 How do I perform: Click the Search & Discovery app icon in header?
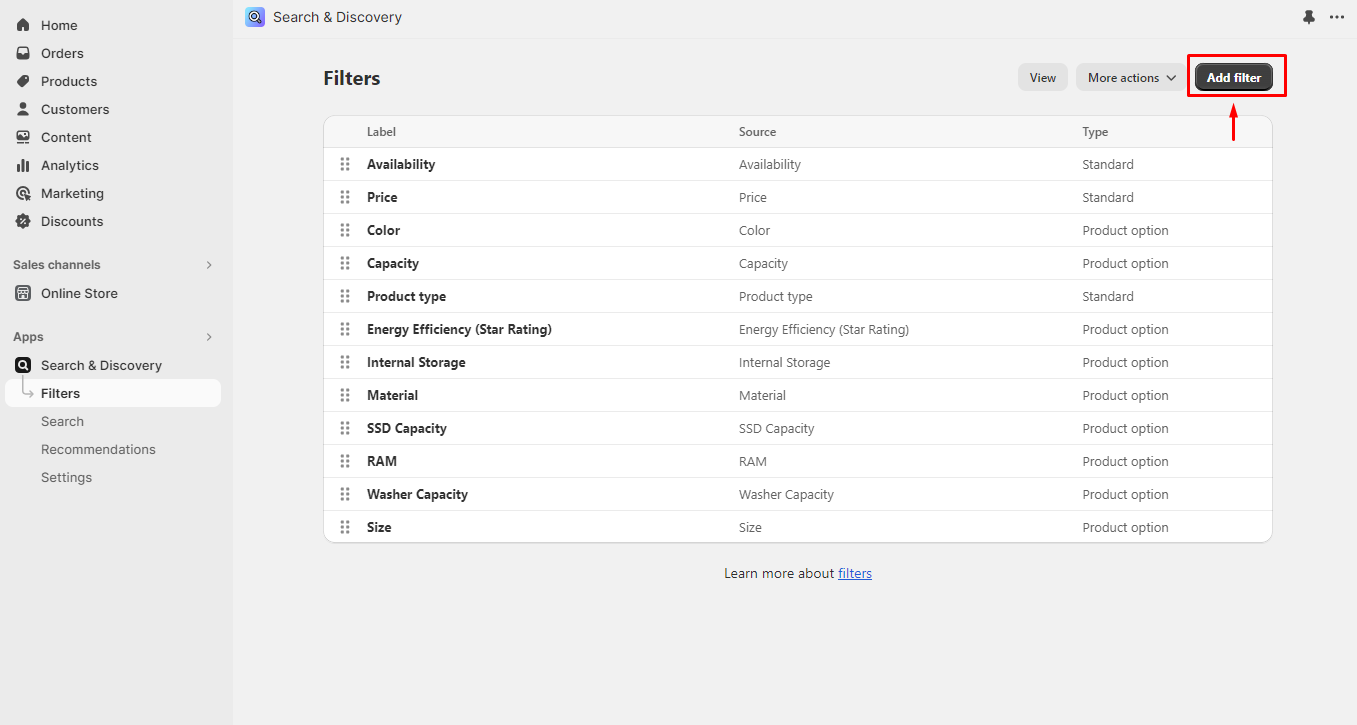click(x=255, y=17)
